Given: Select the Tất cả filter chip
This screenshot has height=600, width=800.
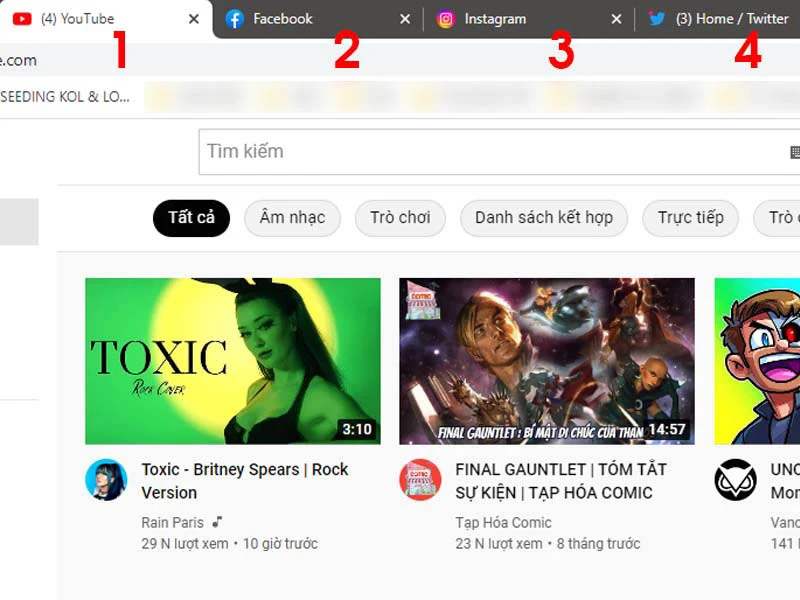Looking at the screenshot, I should (191, 218).
